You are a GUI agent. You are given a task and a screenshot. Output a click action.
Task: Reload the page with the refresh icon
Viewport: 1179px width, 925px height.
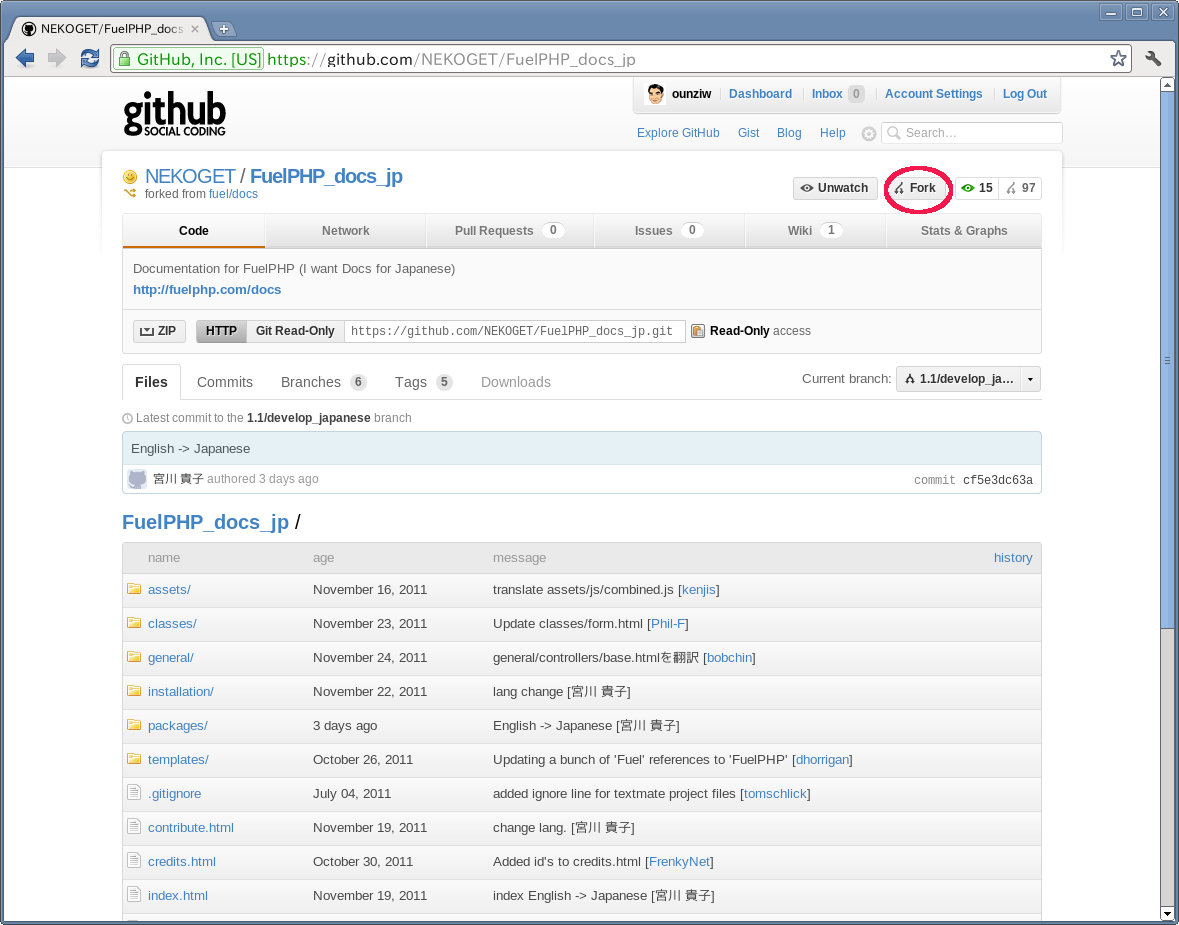[90, 59]
